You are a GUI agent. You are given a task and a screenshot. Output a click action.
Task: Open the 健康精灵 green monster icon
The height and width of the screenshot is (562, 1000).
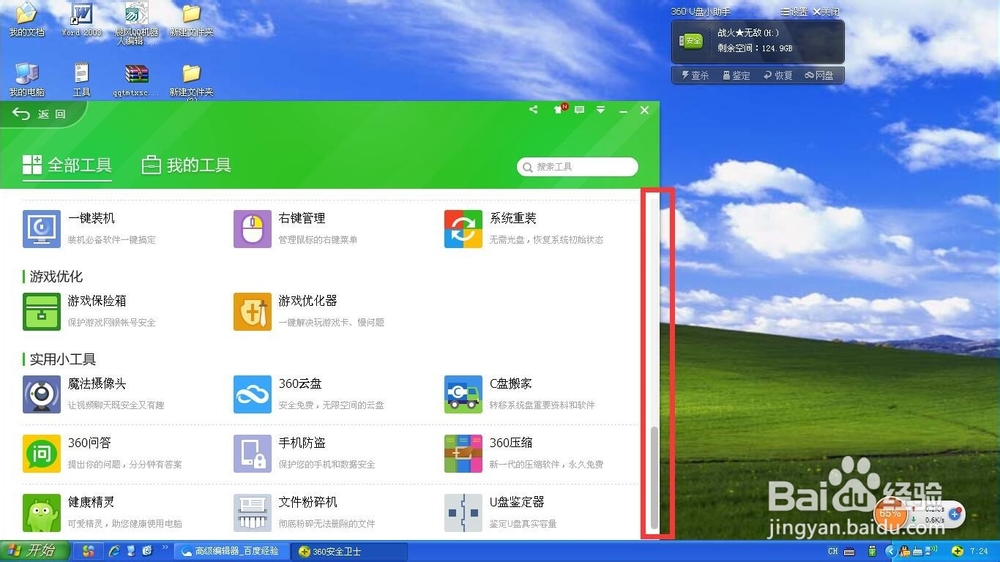pyautogui.click(x=41, y=513)
